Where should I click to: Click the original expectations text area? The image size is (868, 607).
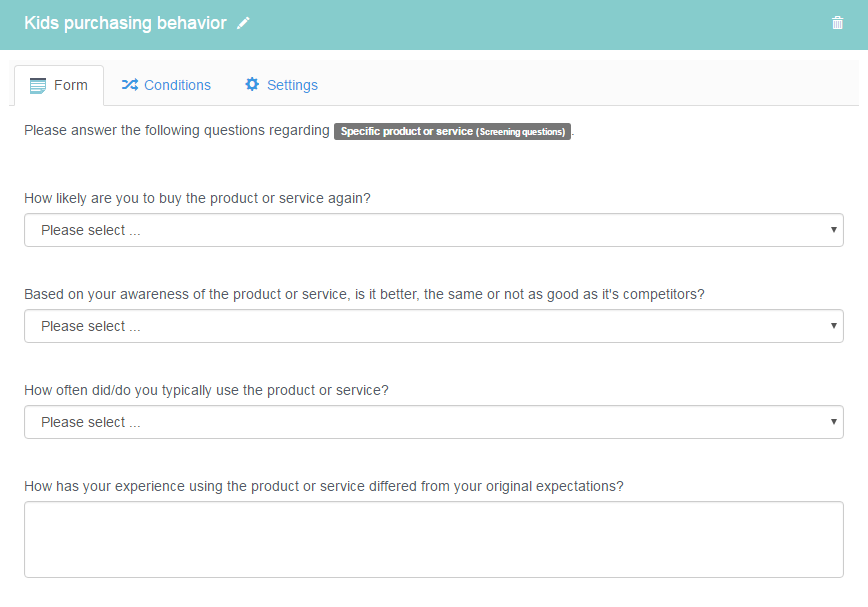[x=433, y=539]
